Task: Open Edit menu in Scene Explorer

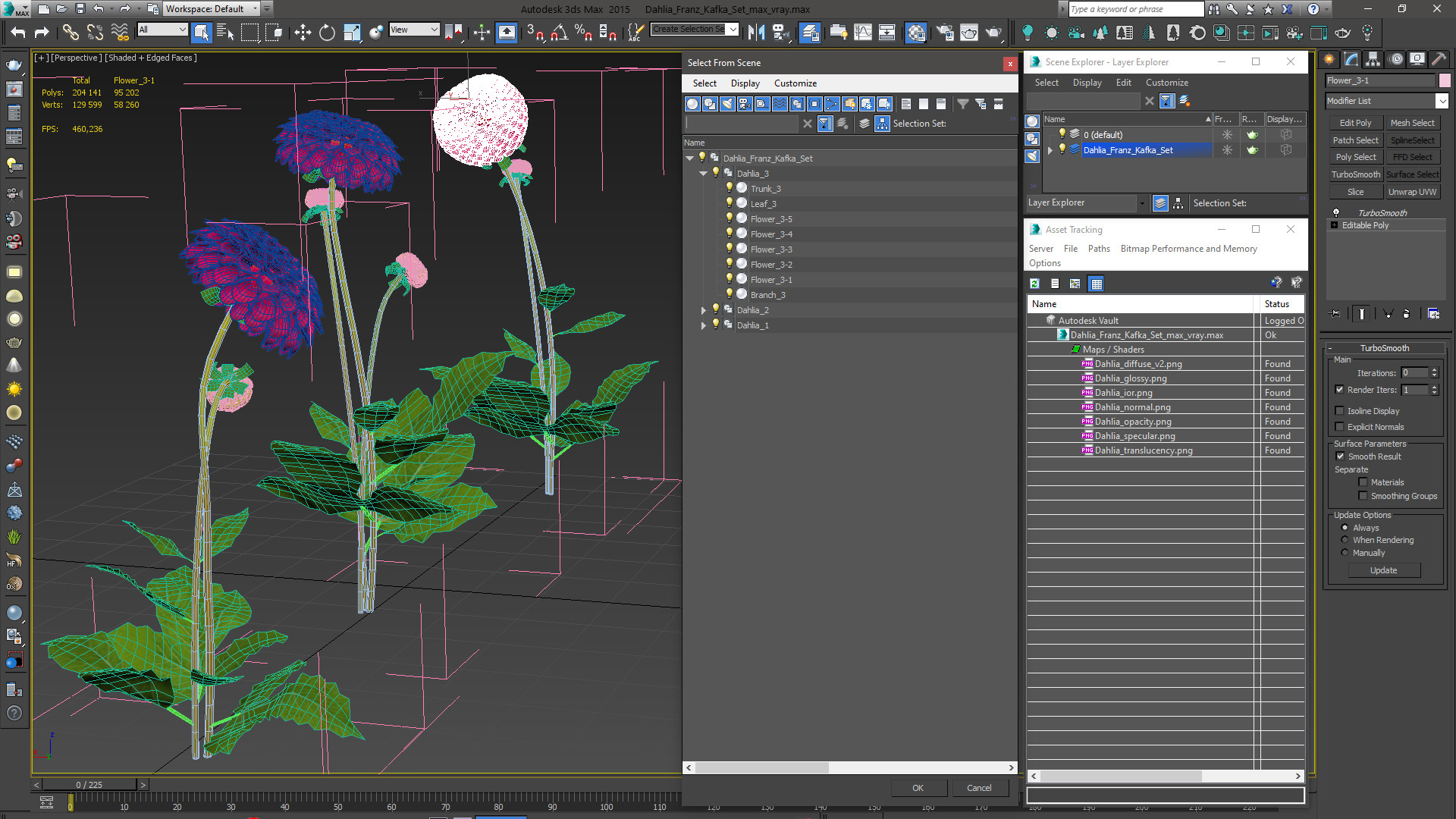Action: tap(1123, 83)
